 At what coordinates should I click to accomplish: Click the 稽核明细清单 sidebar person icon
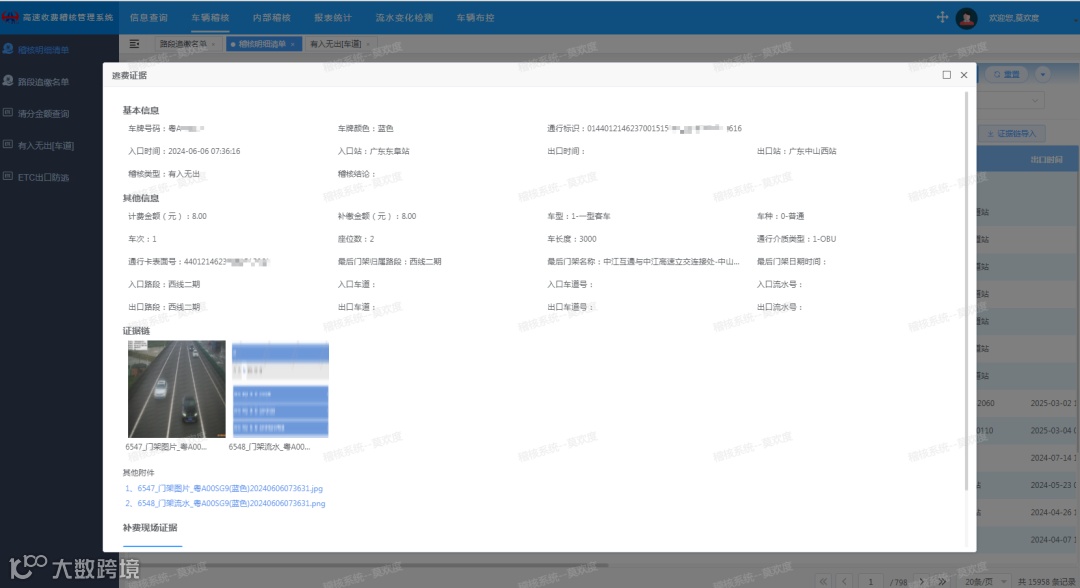tap(8, 49)
